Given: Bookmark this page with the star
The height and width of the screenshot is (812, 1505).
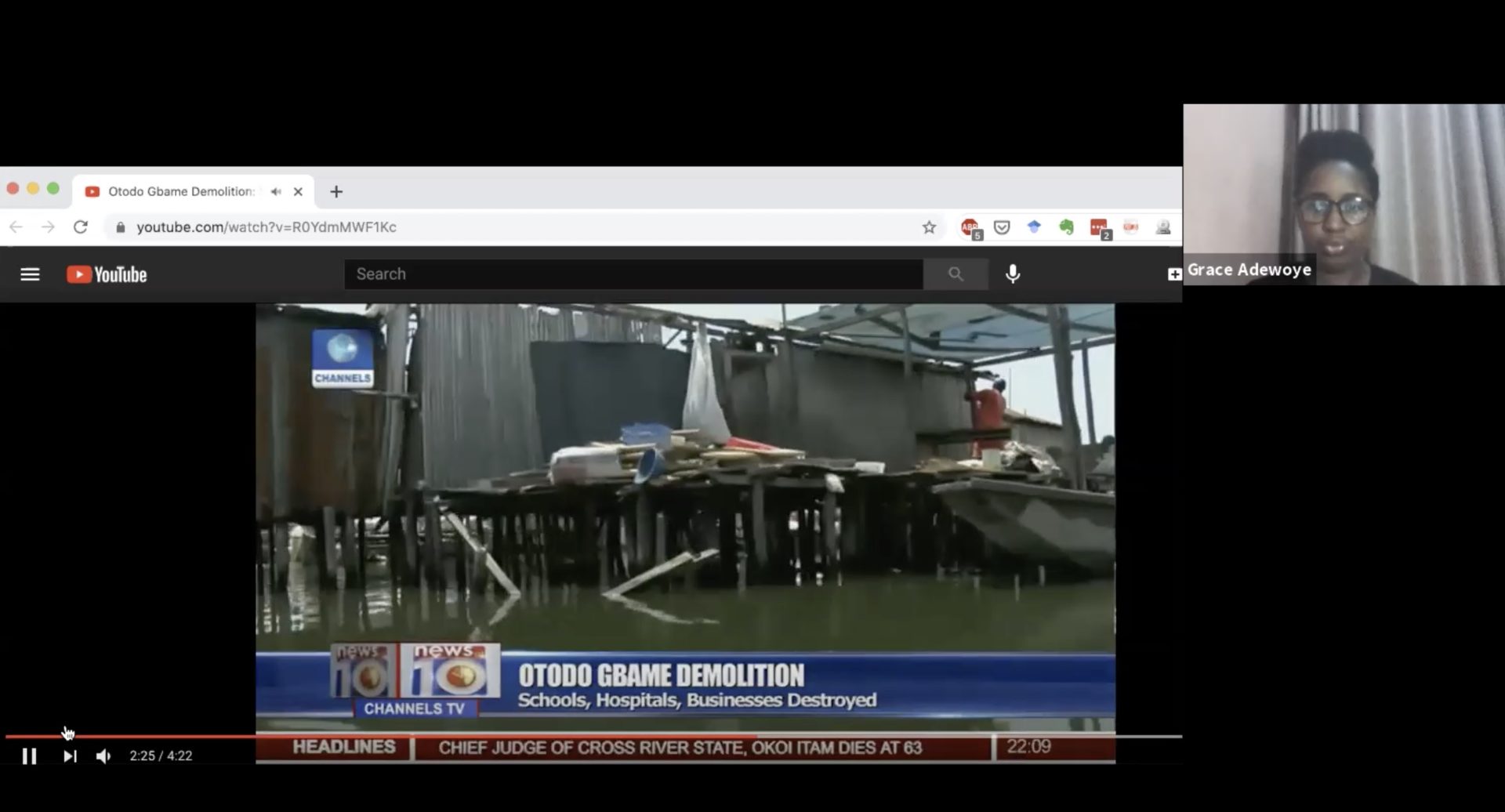Looking at the screenshot, I should 929,227.
